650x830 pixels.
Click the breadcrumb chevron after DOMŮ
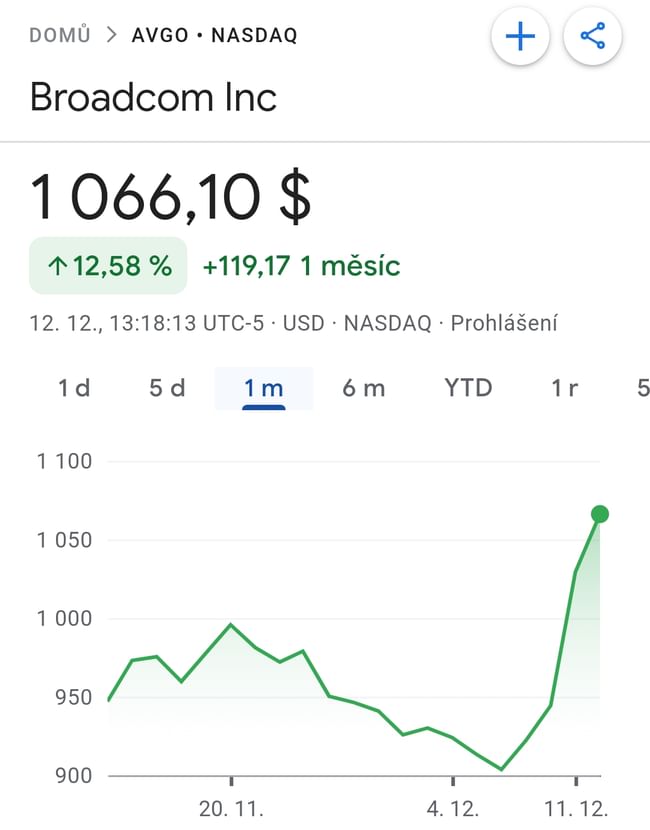(x=111, y=36)
